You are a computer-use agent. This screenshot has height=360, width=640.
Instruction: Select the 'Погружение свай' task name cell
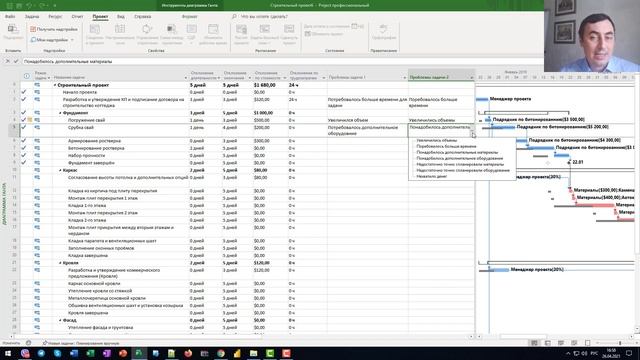[x=121, y=120]
